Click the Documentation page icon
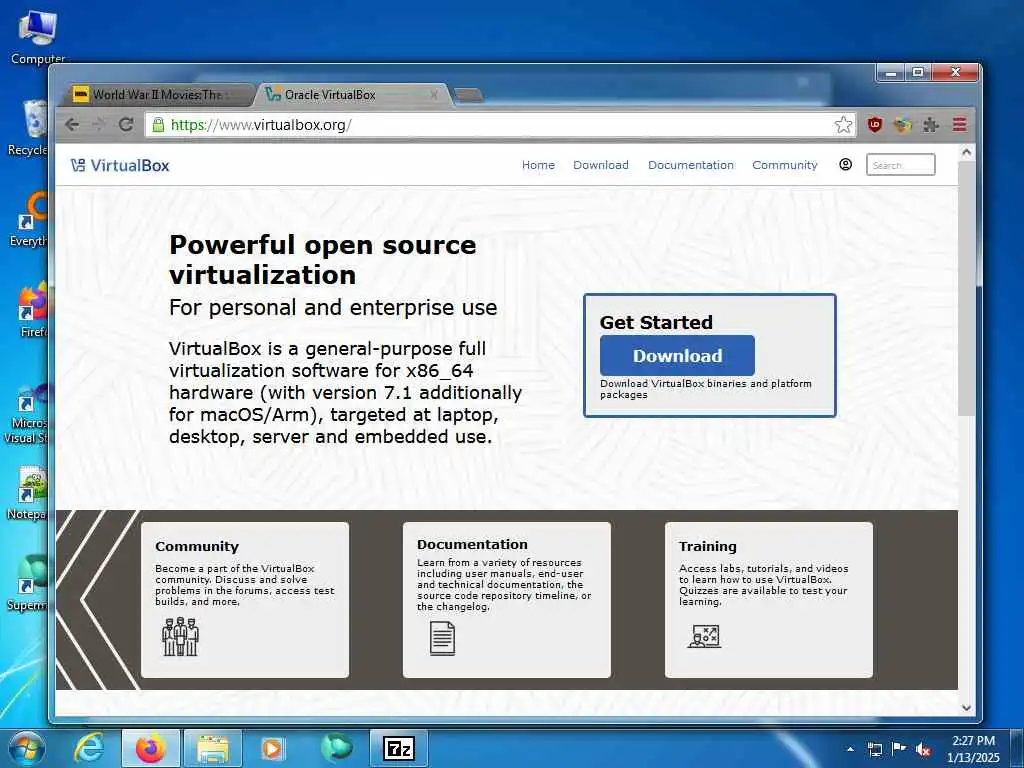The height and width of the screenshot is (768, 1024). point(442,638)
